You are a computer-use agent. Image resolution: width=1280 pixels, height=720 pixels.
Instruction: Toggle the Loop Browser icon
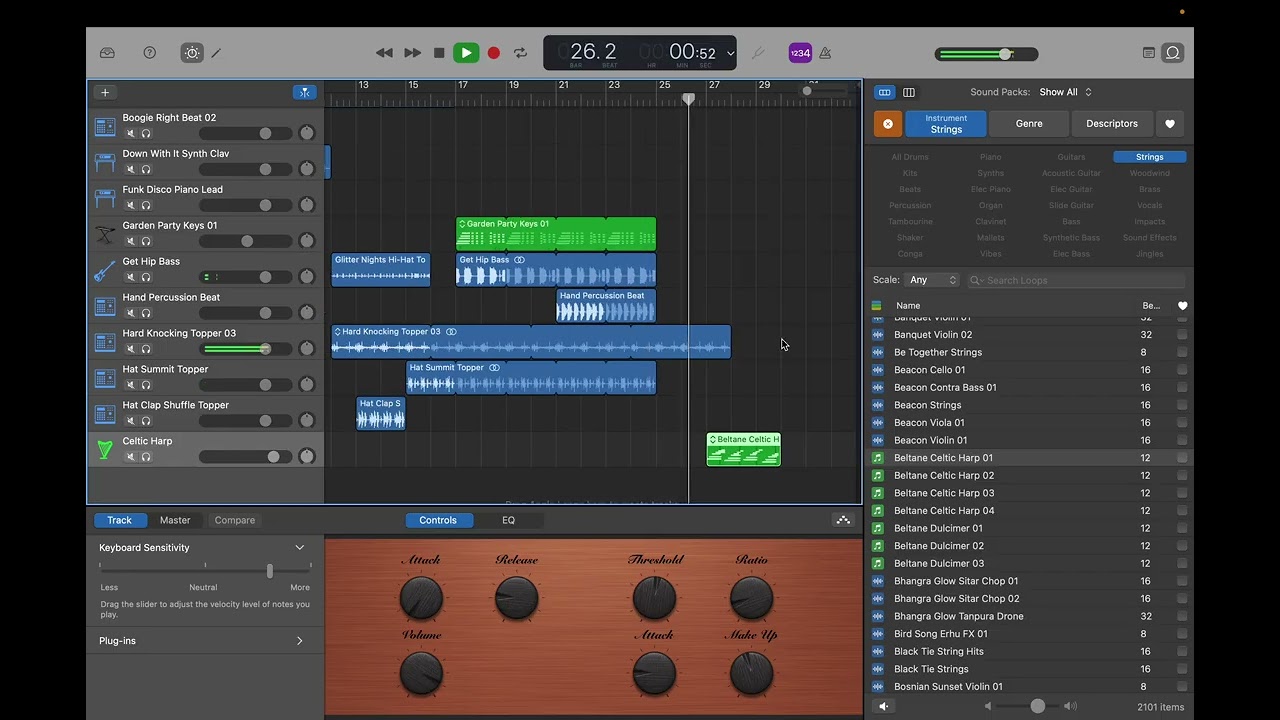coord(1173,53)
